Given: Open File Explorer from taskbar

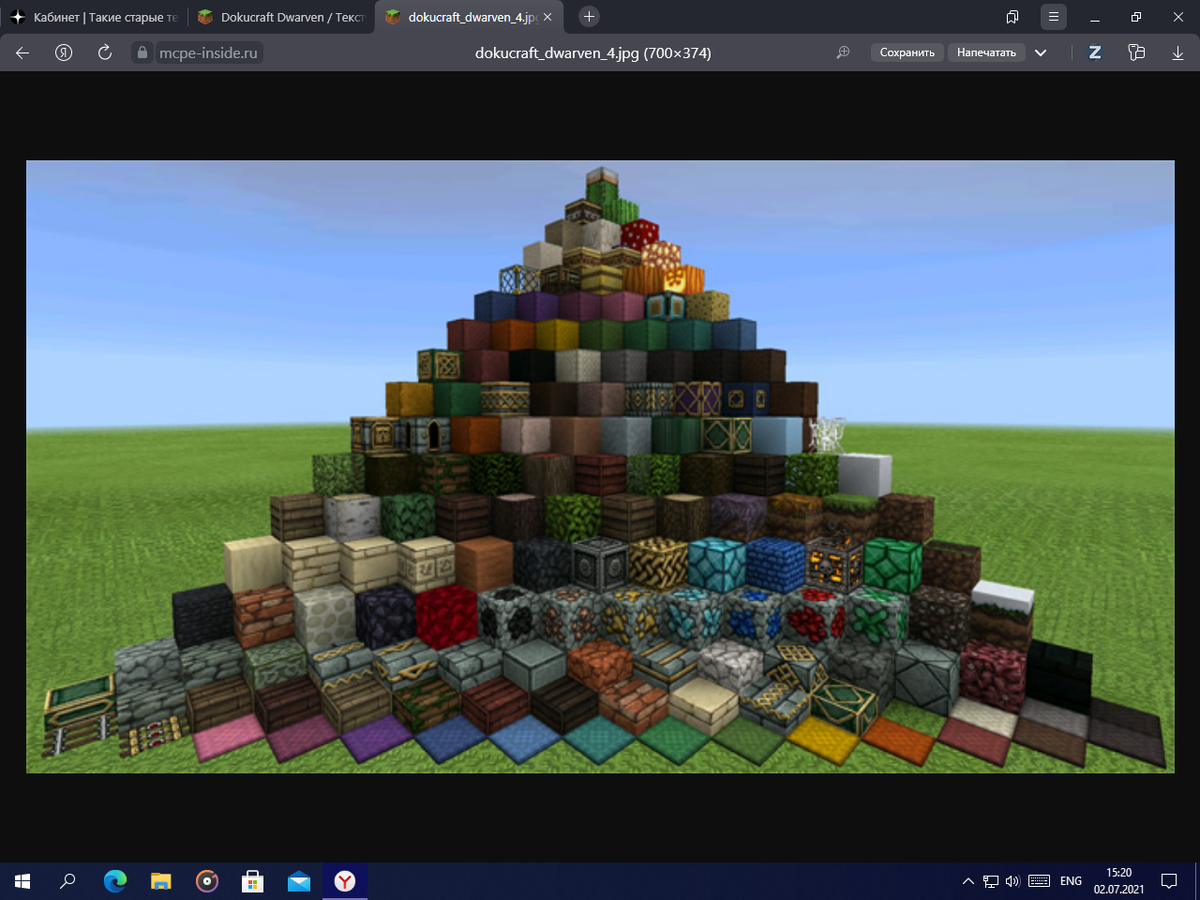Looking at the screenshot, I should click(161, 881).
